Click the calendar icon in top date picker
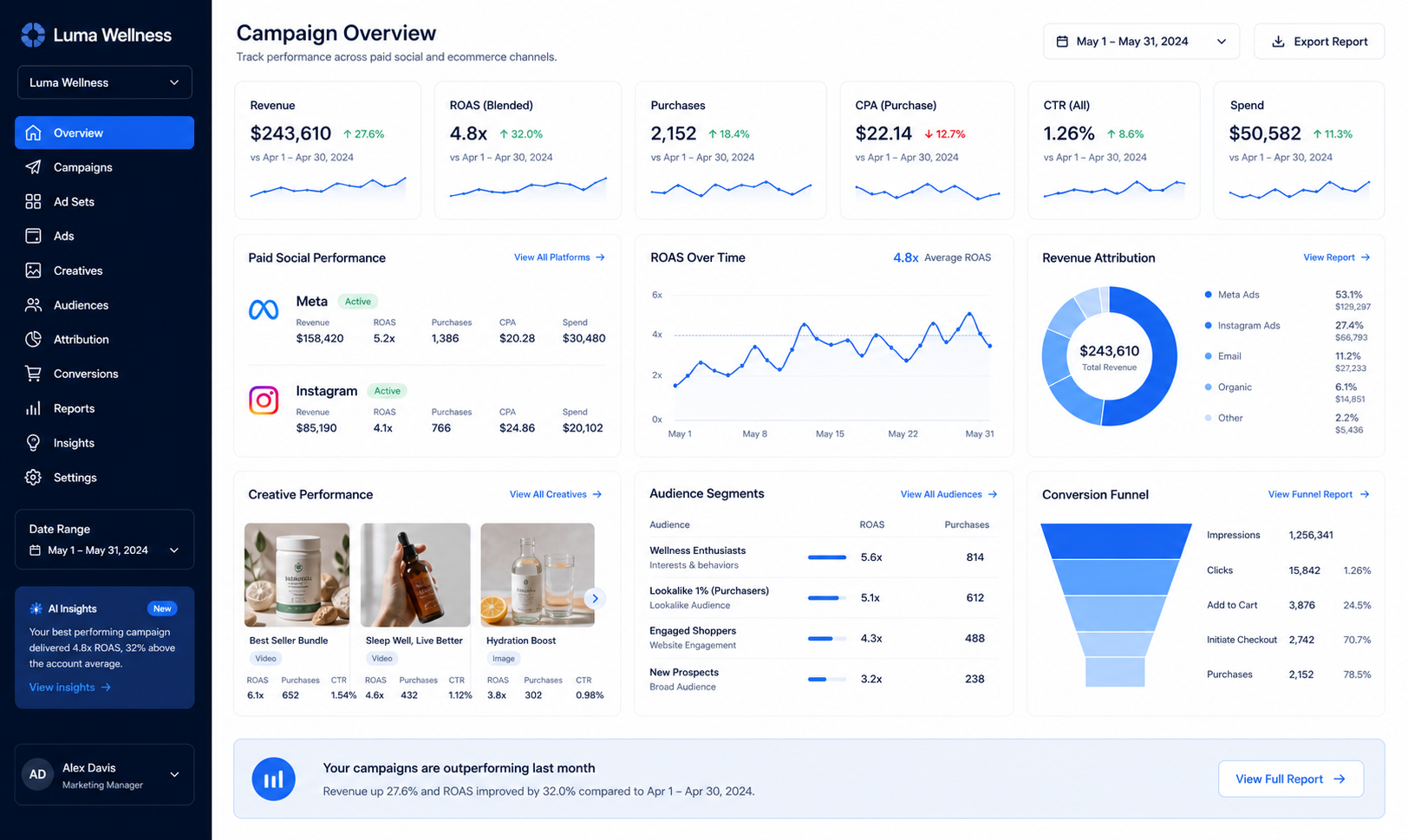 (1062, 42)
